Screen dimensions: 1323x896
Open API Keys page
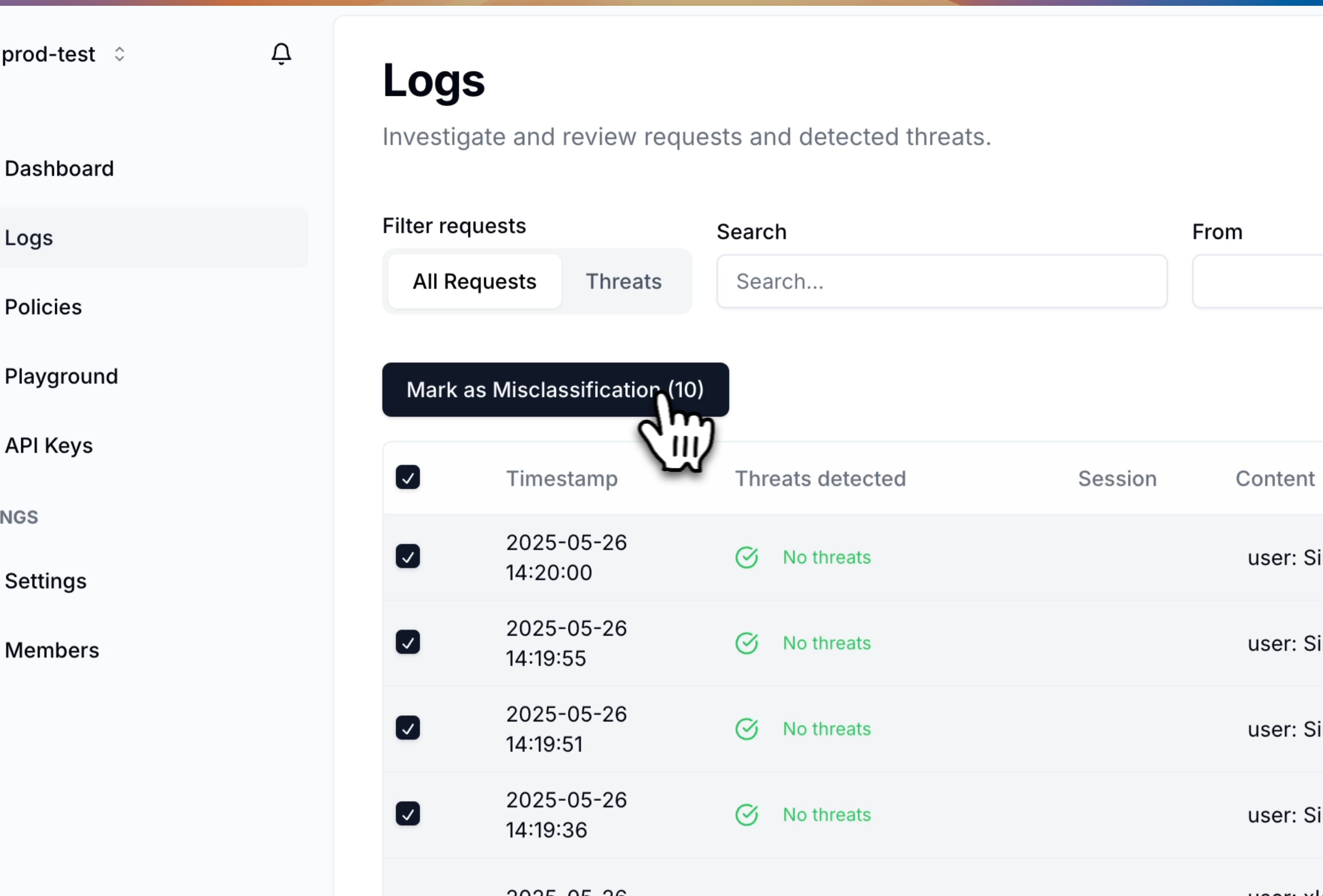point(49,446)
